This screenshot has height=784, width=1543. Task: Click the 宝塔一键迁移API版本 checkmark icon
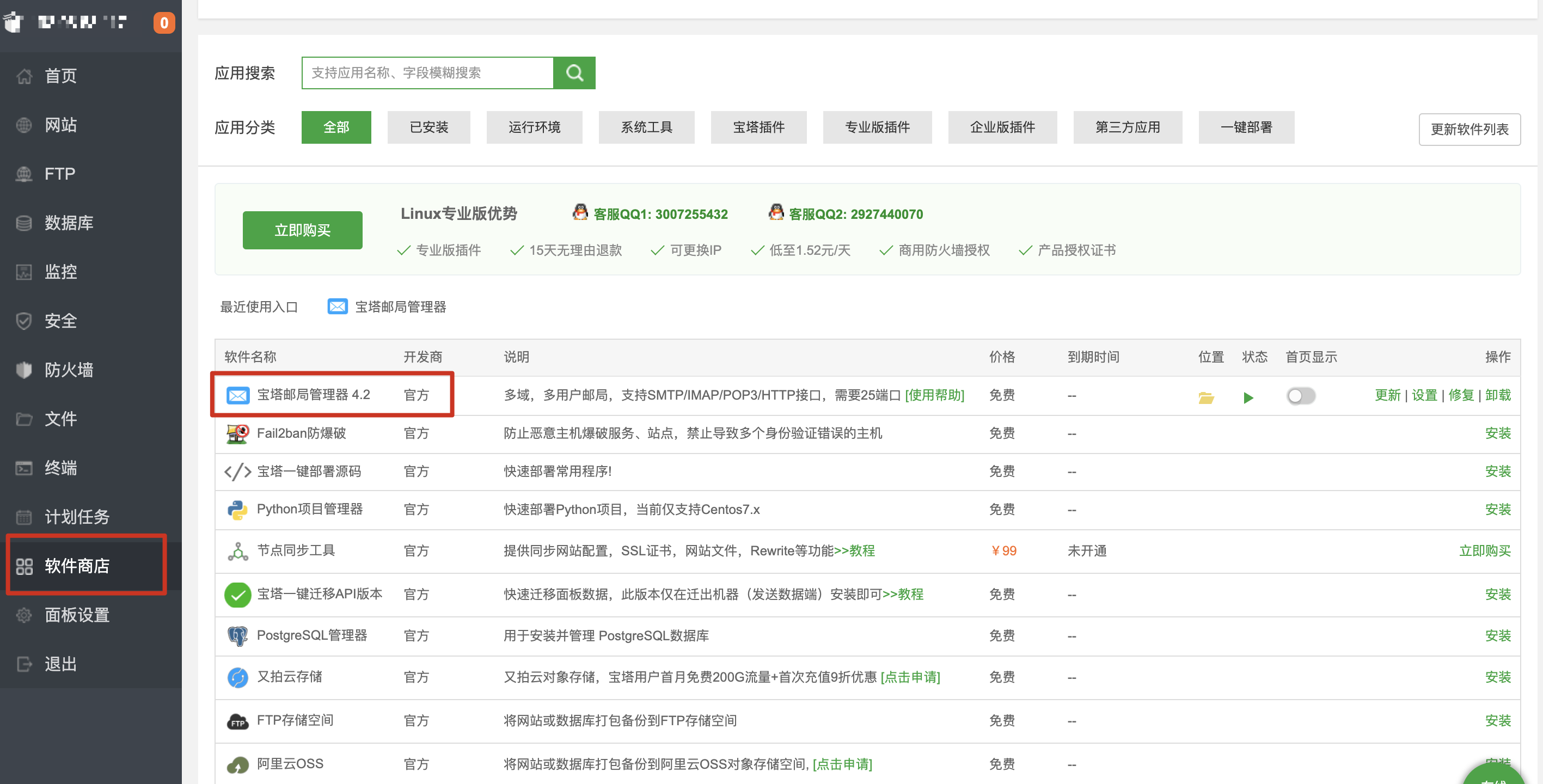(238, 595)
